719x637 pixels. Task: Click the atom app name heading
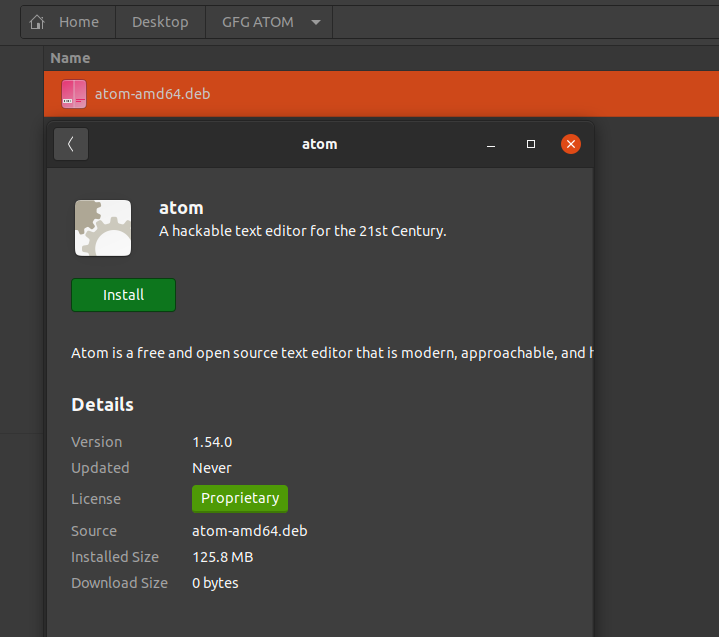click(x=181, y=208)
